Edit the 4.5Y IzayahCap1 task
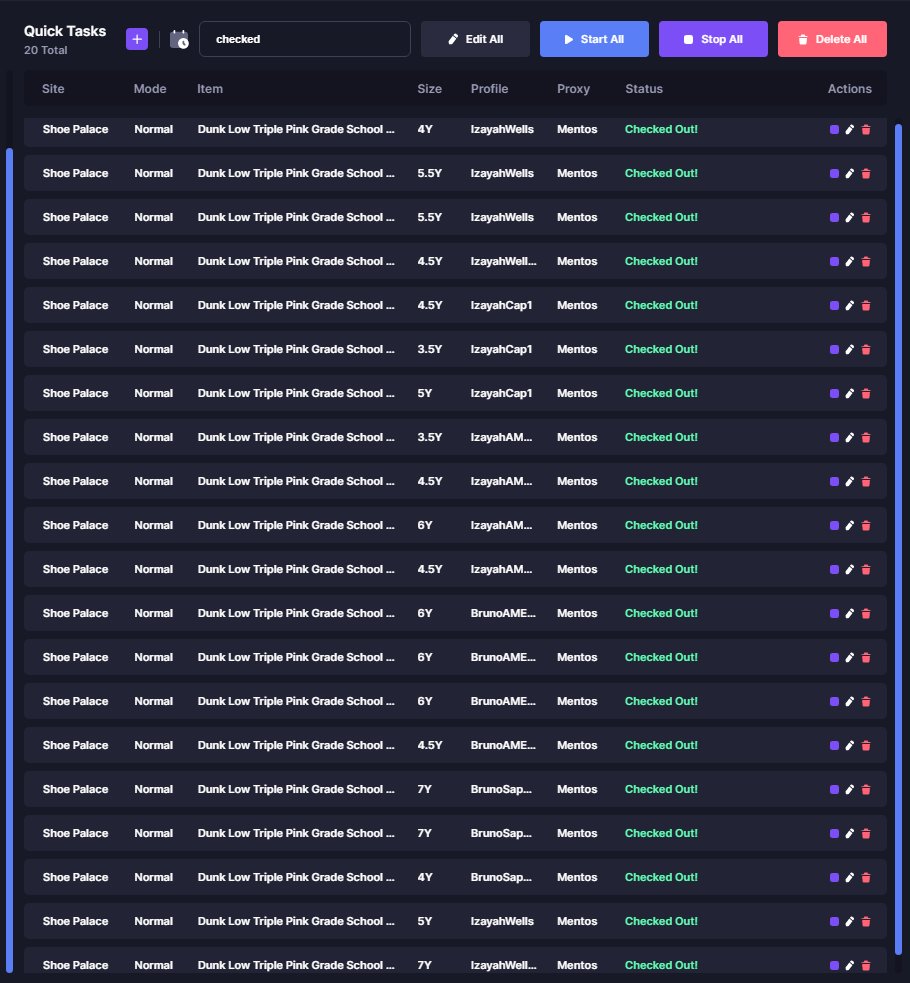 (850, 305)
